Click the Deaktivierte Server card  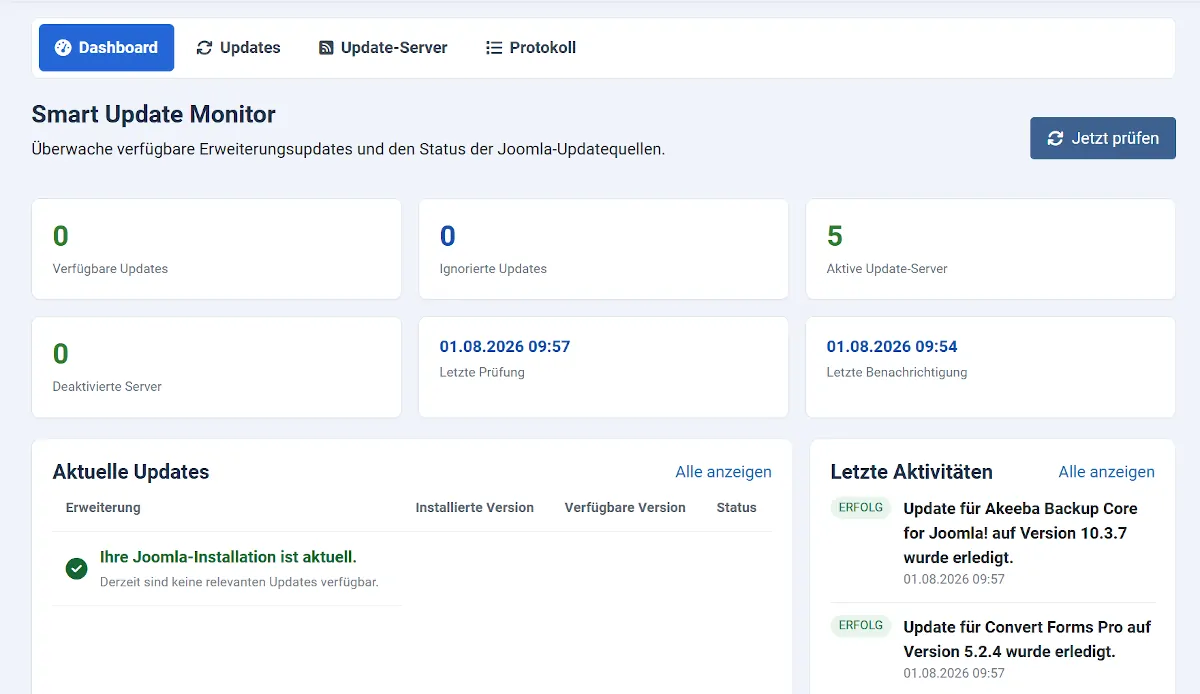pyautogui.click(x=217, y=367)
